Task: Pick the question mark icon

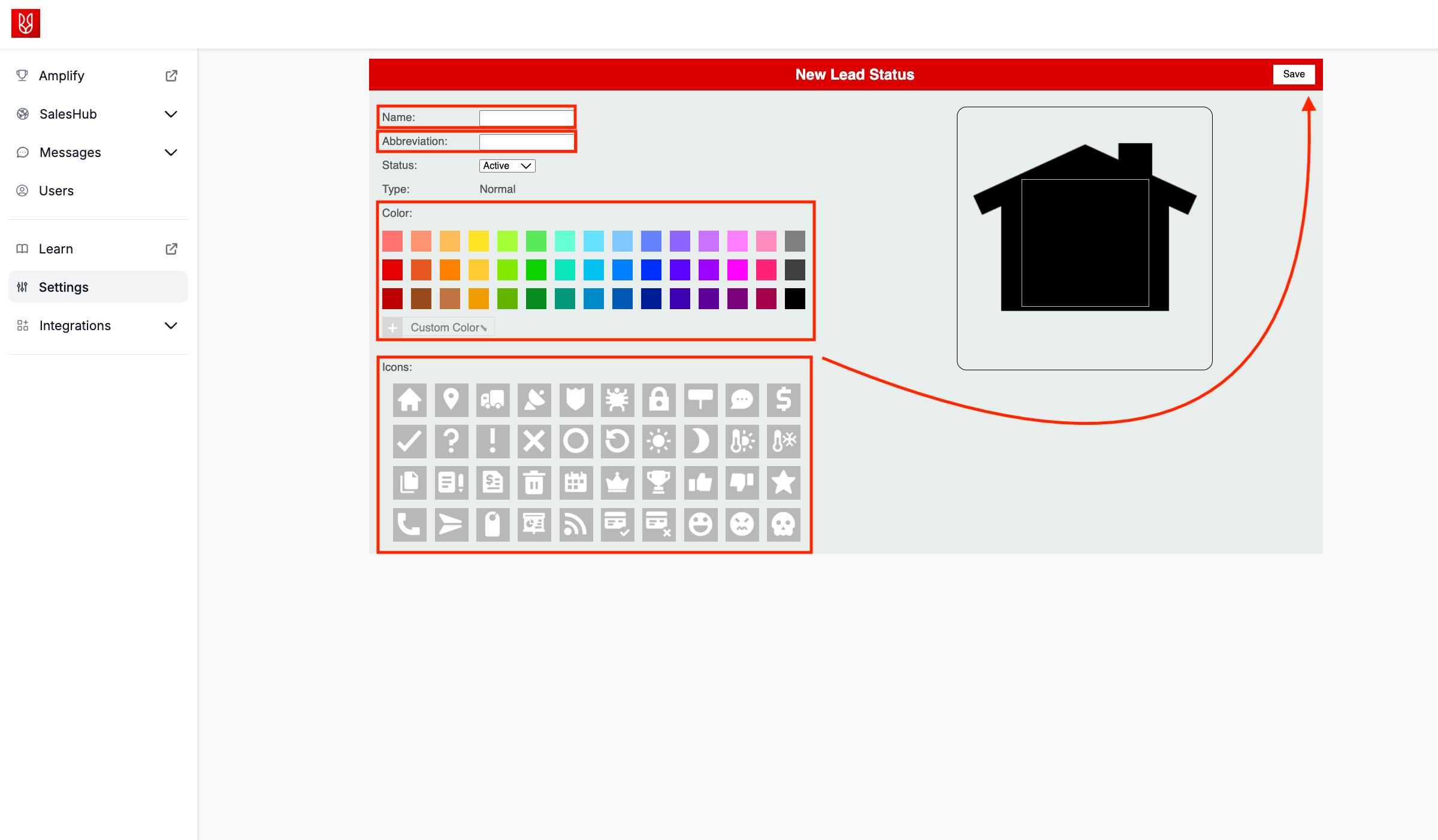Action: click(x=451, y=442)
